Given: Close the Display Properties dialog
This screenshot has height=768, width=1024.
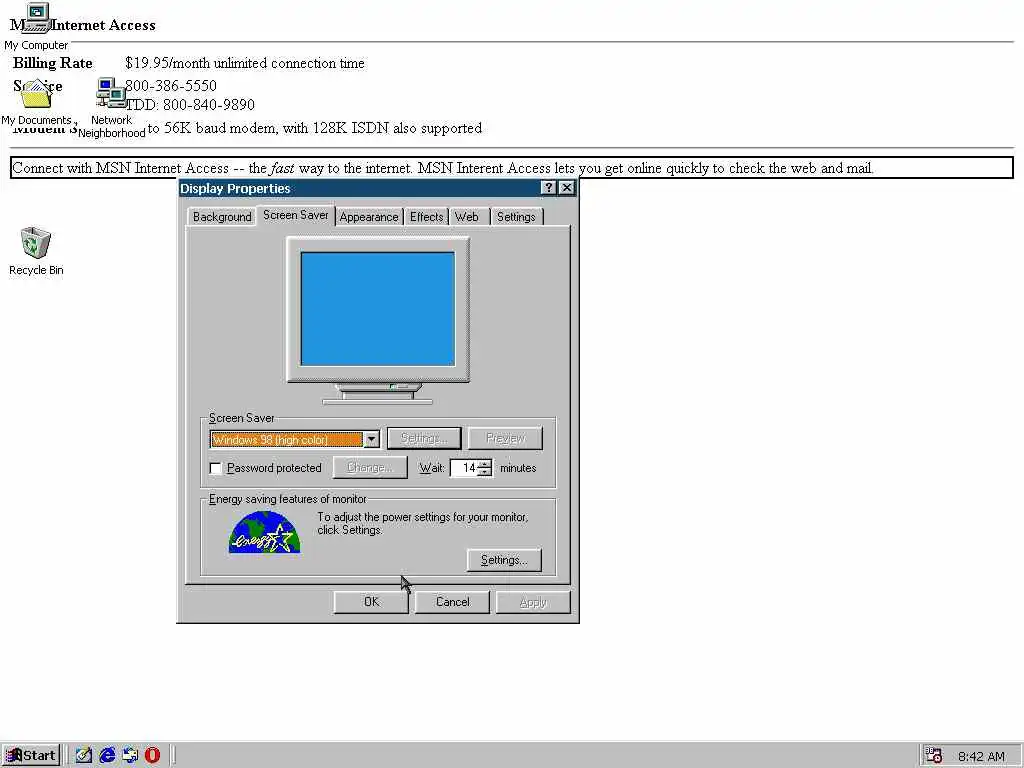Looking at the screenshot, I should (x=567, y=188).
